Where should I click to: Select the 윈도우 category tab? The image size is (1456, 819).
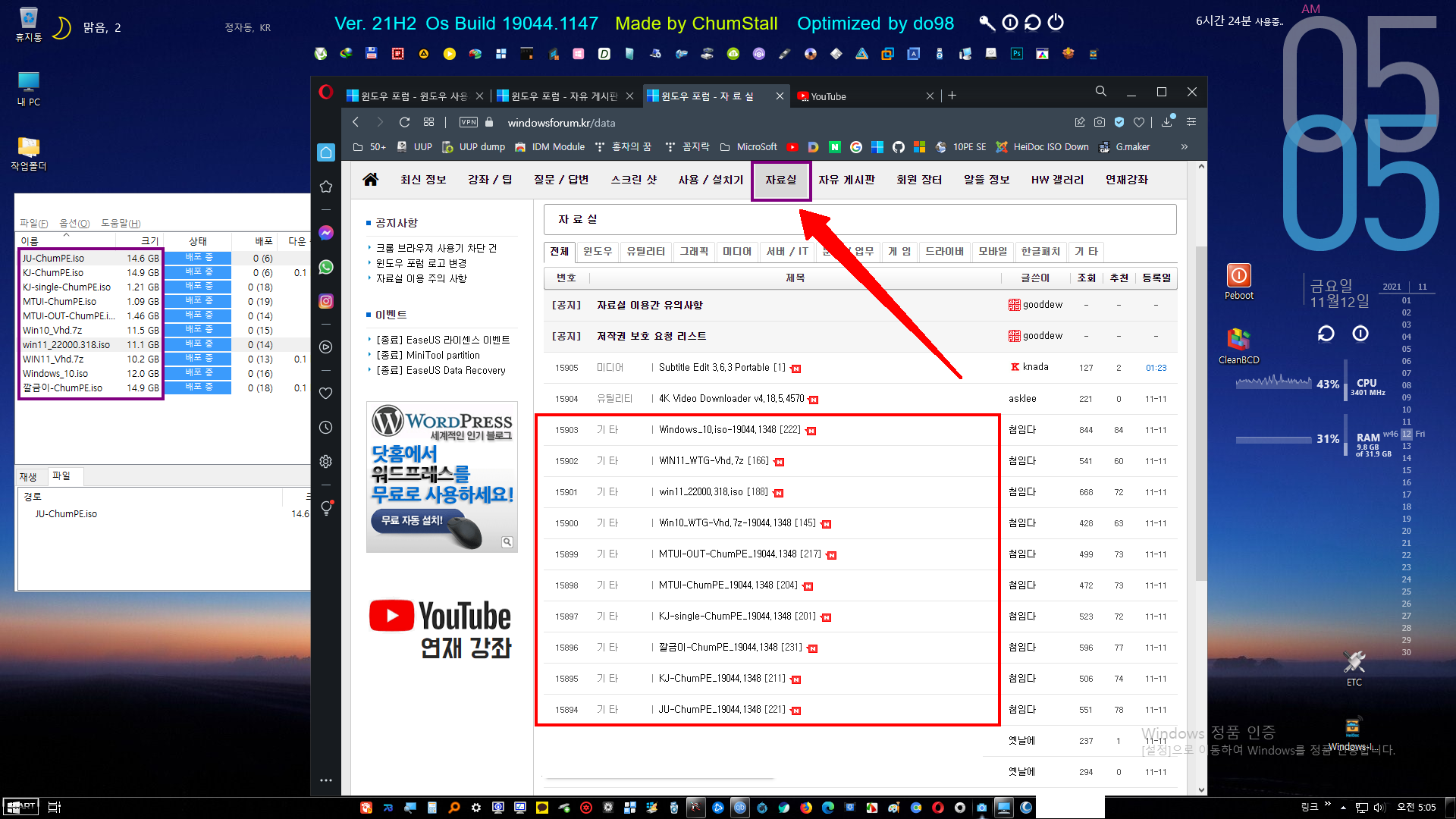click(598, 252)
